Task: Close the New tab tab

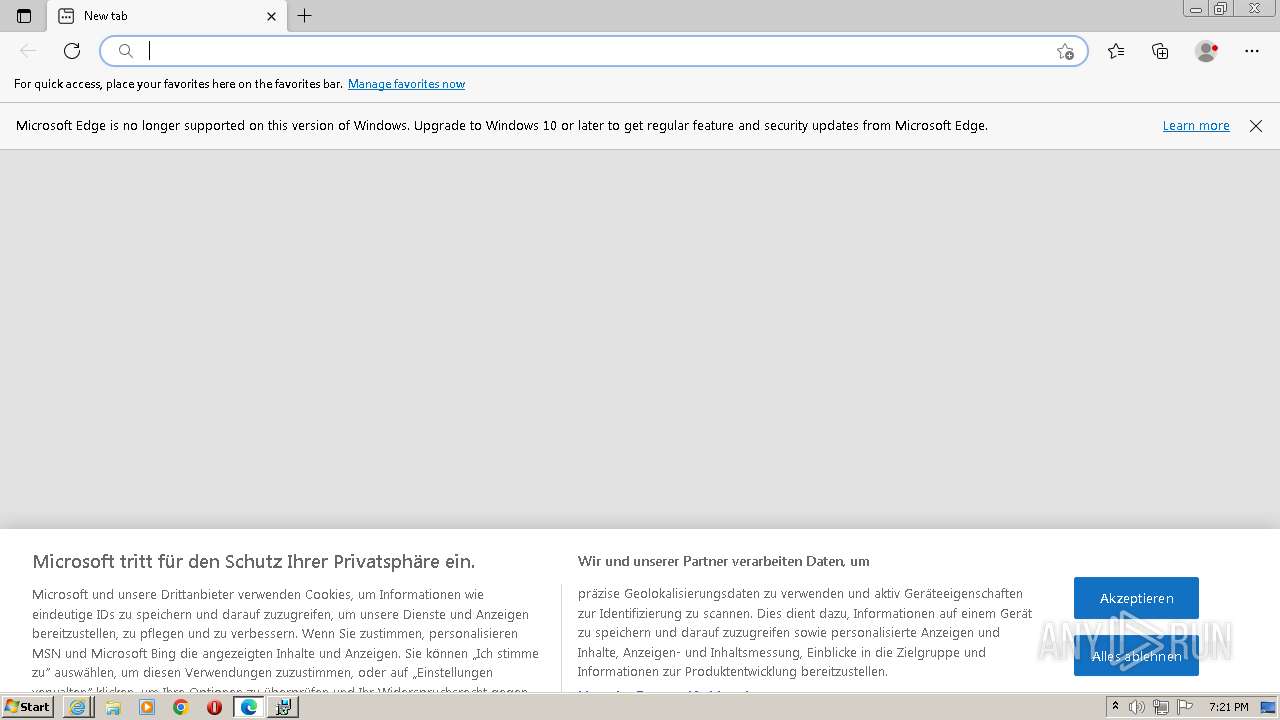Action: coord(271,16)
